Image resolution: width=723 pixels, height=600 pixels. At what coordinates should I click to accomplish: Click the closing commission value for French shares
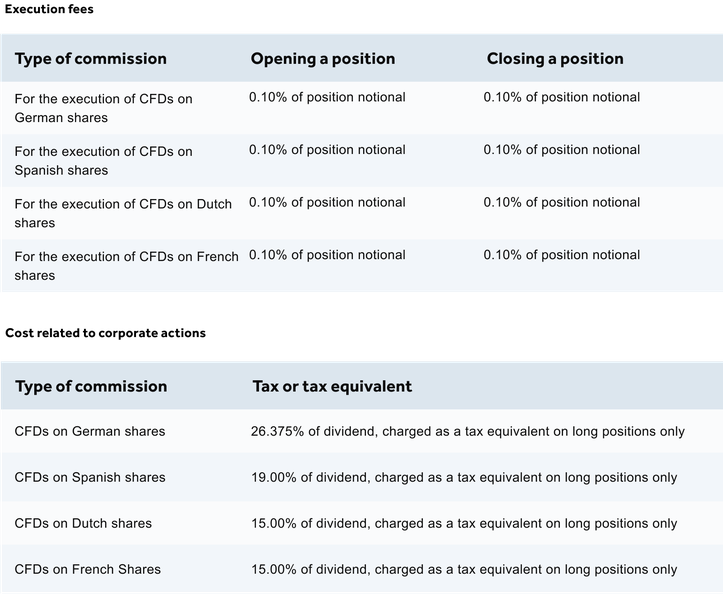(x=562, y=255)
